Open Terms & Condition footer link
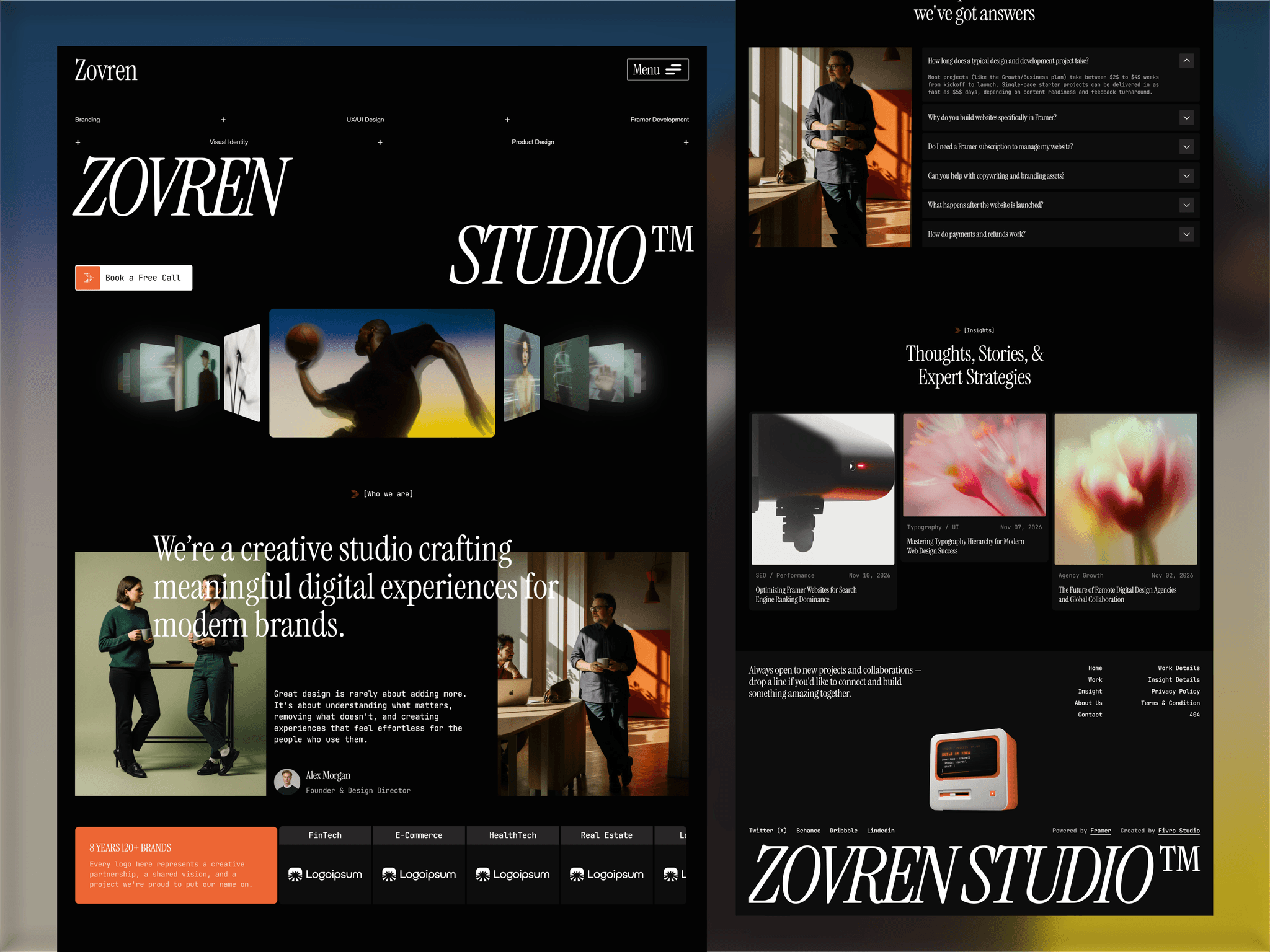 pos(1170,703)
